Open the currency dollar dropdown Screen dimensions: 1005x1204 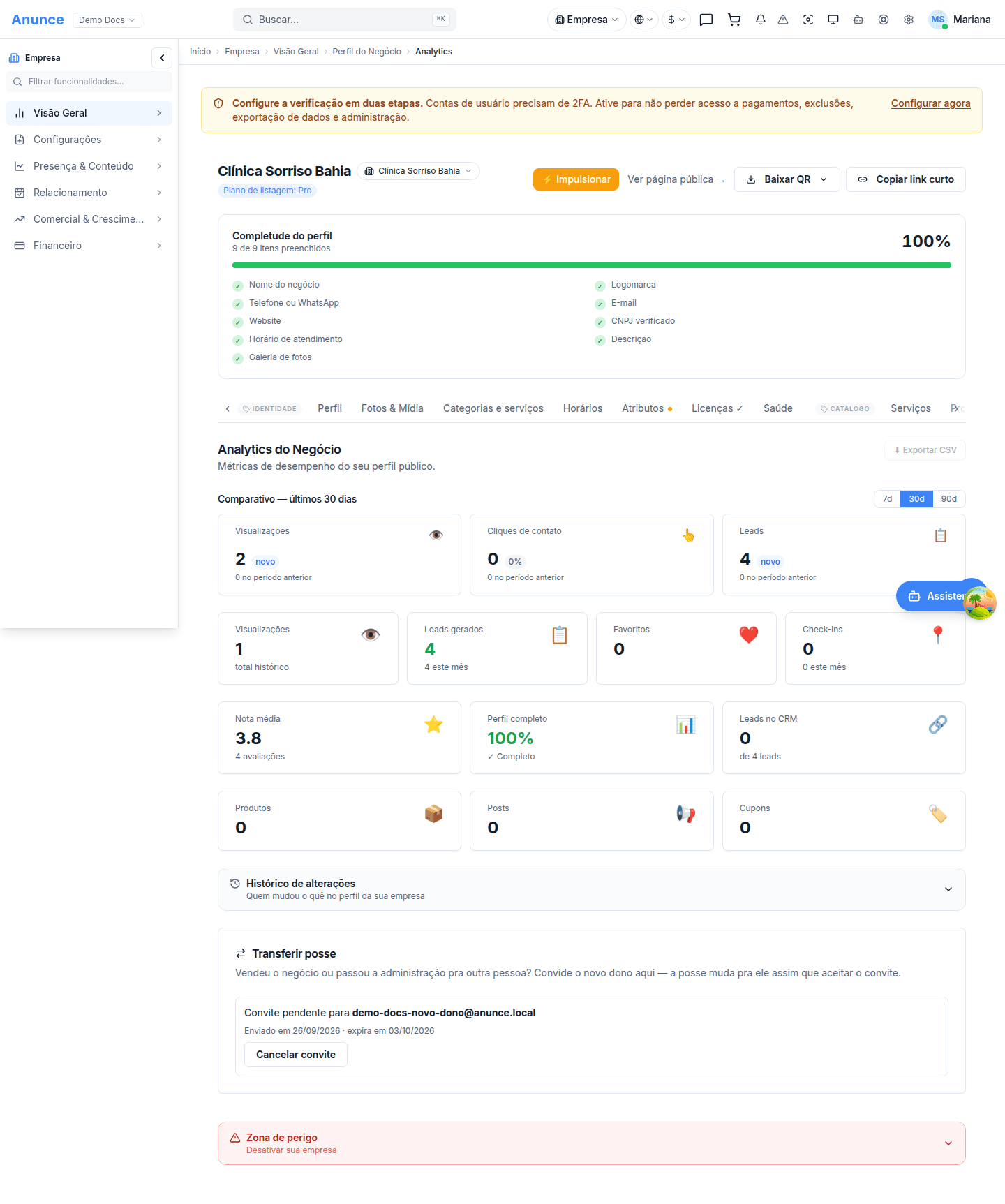tap(676, 20)
